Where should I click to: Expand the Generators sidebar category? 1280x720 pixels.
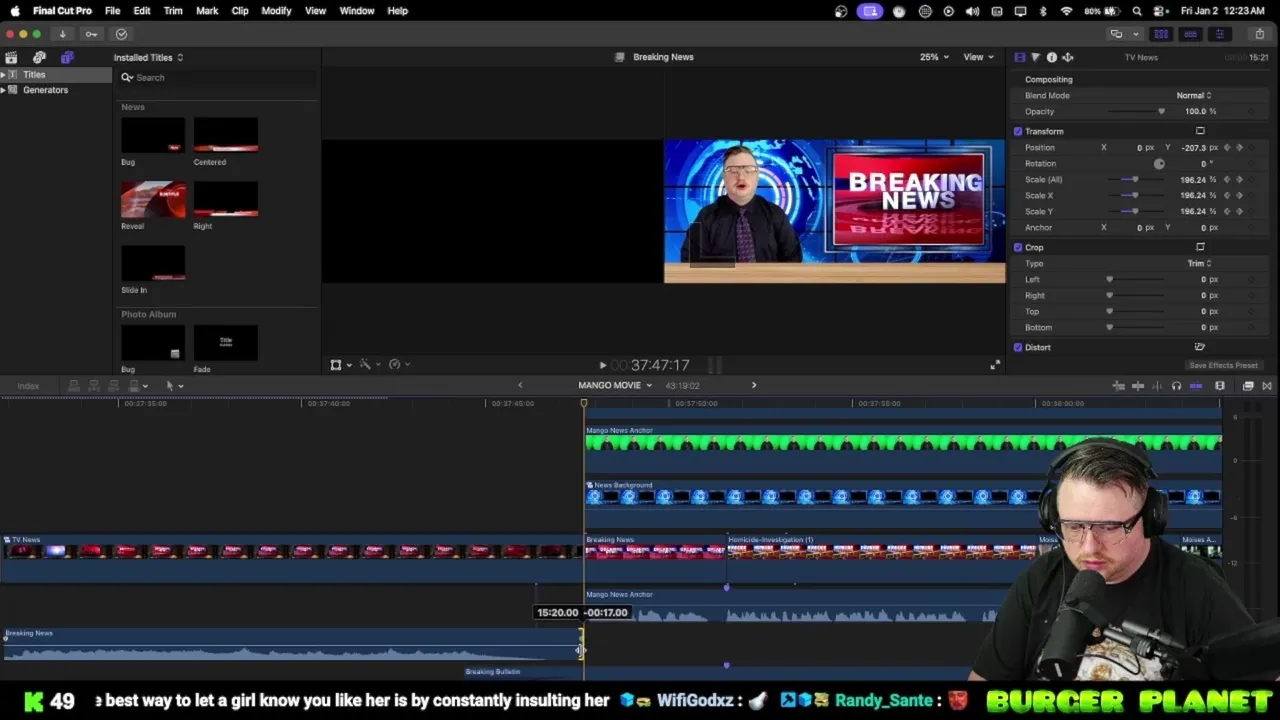click(x=3, y=90)
